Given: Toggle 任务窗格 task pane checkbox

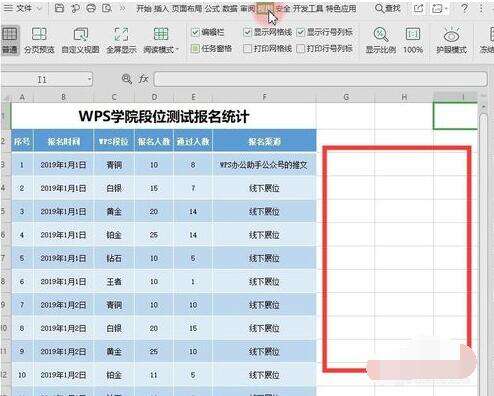Looking at the screenshot, I should [x=195, y=49].
